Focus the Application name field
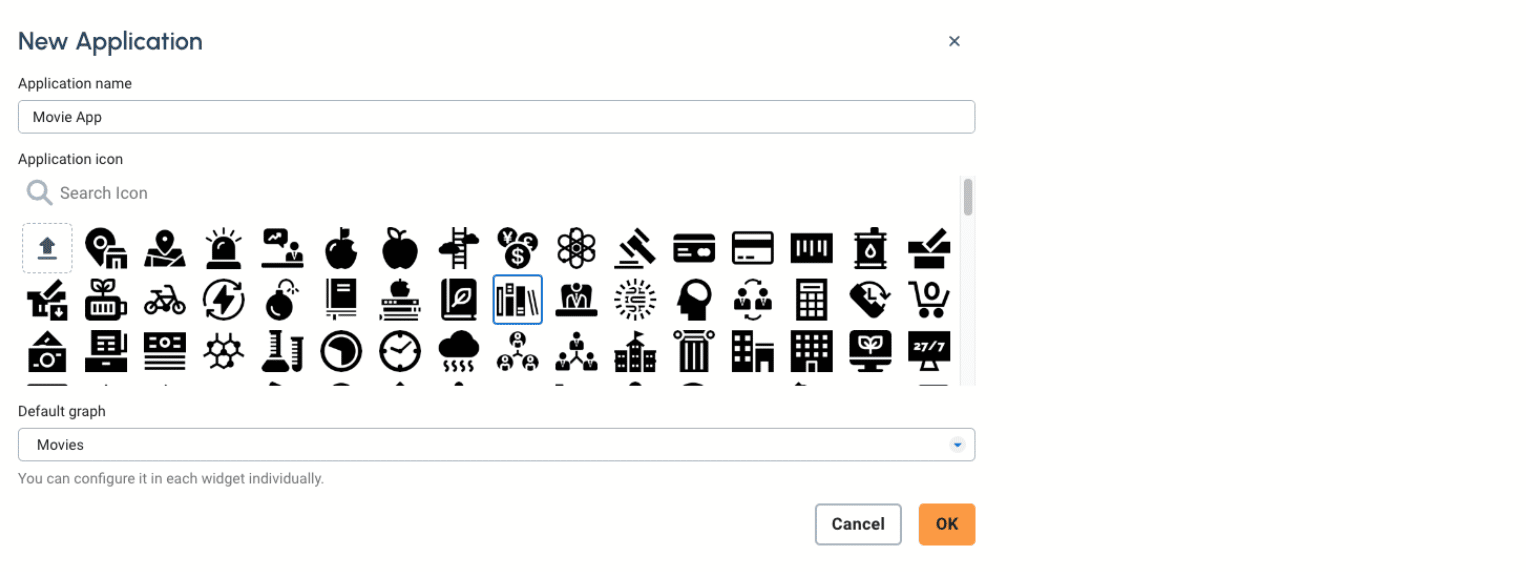This screenshot has height=572, width=1526. 496,117
